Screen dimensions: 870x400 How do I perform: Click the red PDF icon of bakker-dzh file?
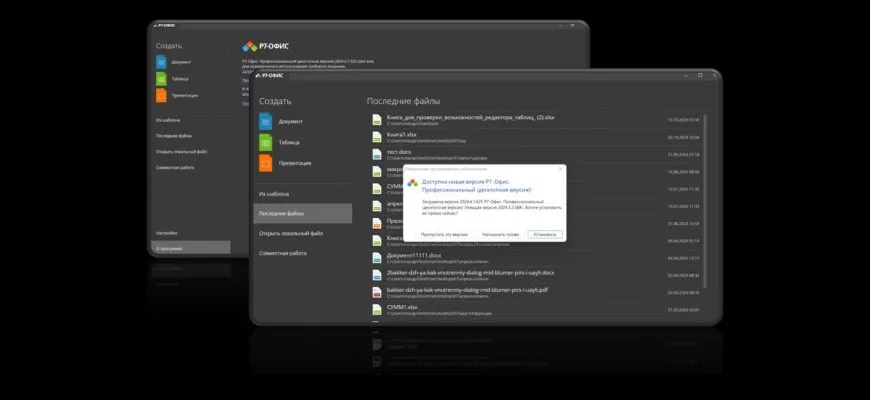point(377,292)
